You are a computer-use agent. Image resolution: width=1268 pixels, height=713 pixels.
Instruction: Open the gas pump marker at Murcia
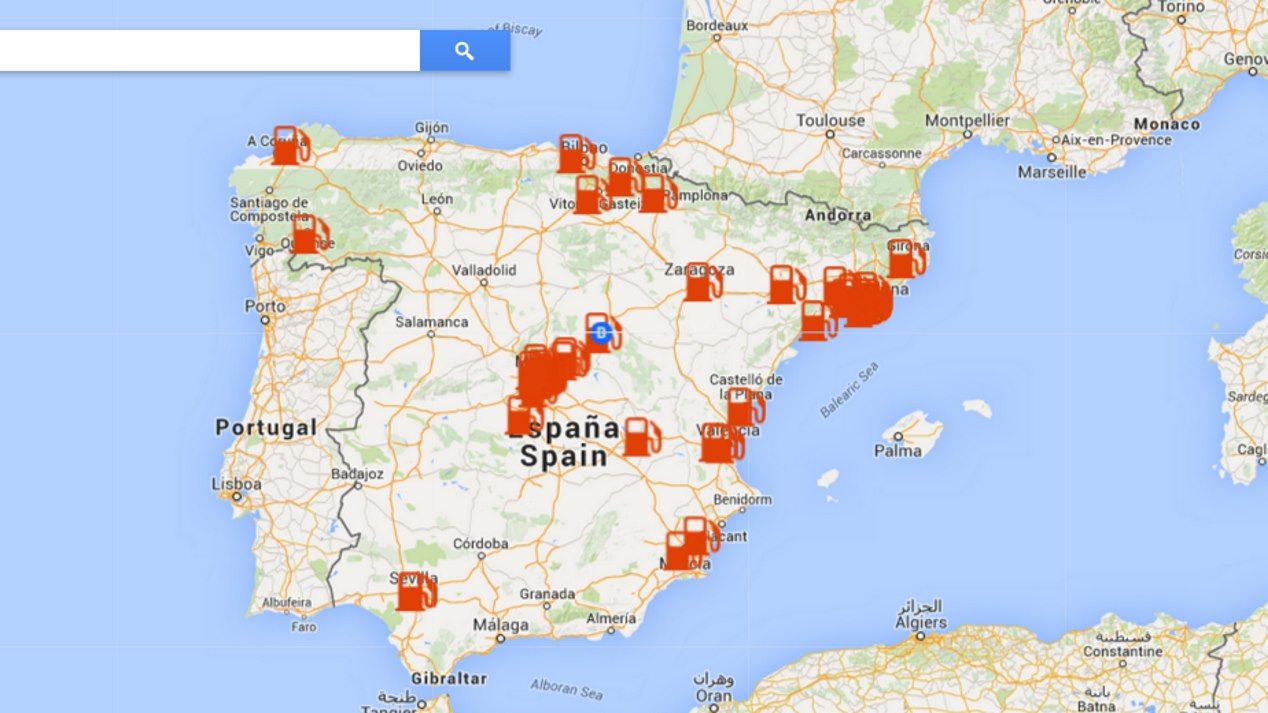[x=684, y=551]
